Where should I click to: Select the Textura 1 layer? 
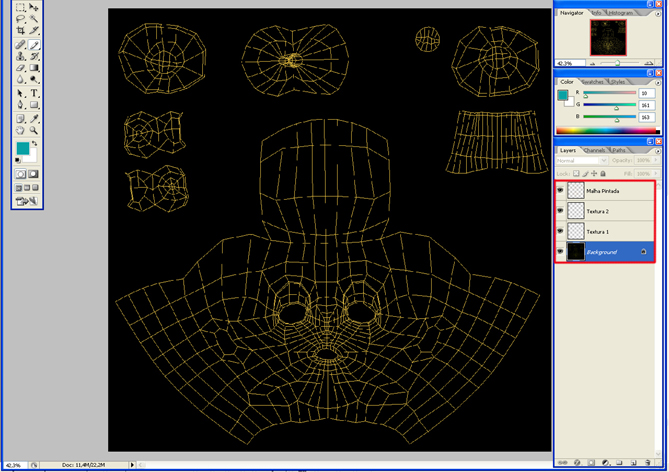[x=610, y=231]
